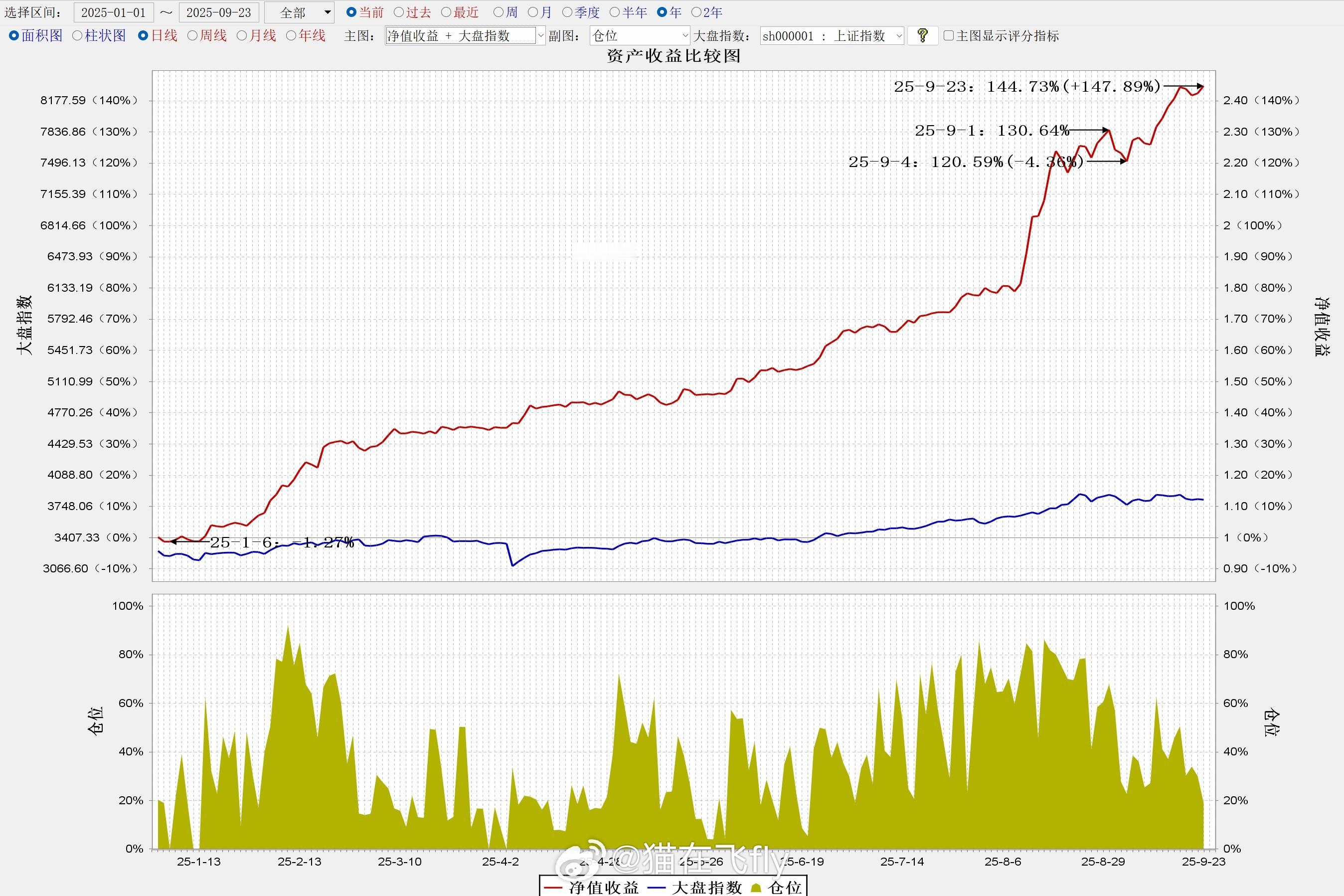Screen dimensions: 1344x896
Task: Click end date field 2025-09-23
Action: [219, 12]
